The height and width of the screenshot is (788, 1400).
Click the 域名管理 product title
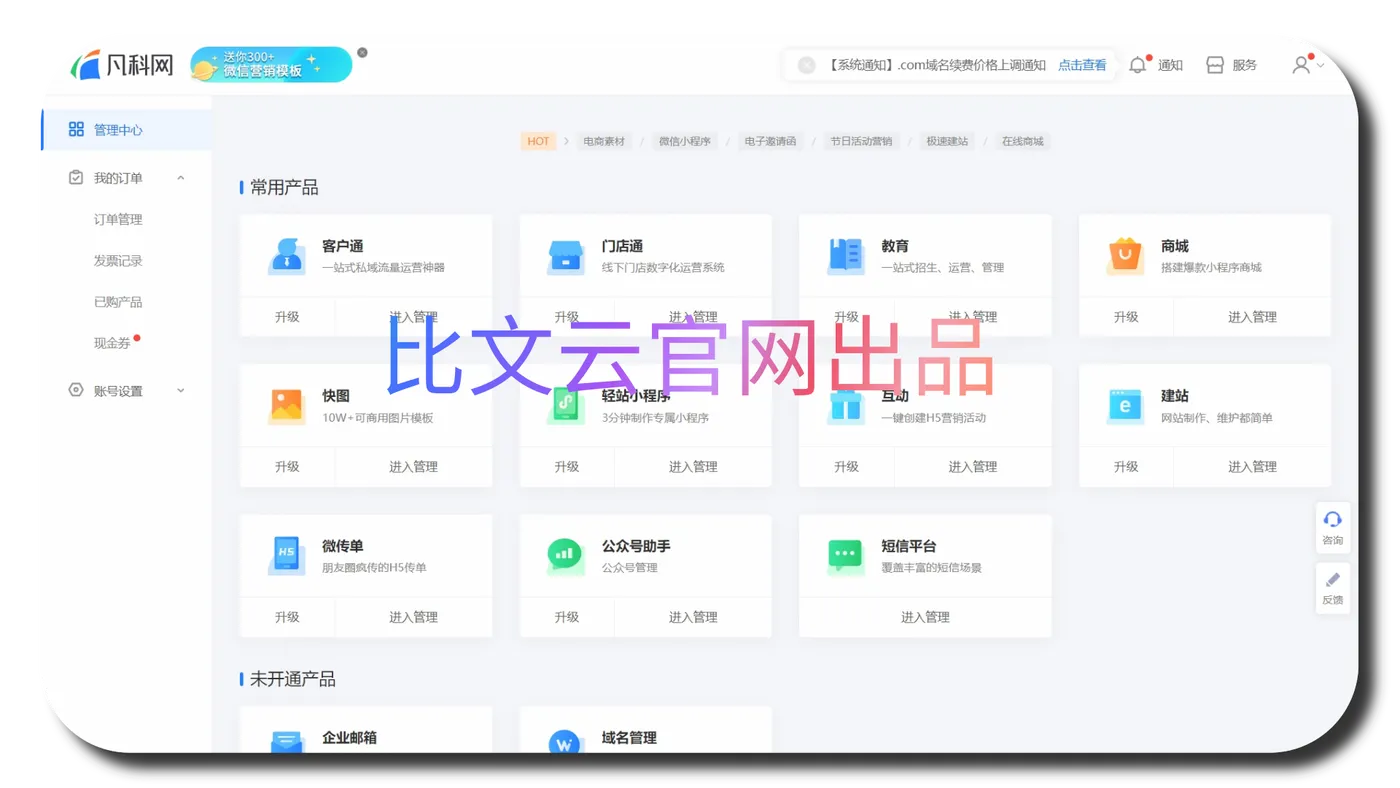coord(629,738)
